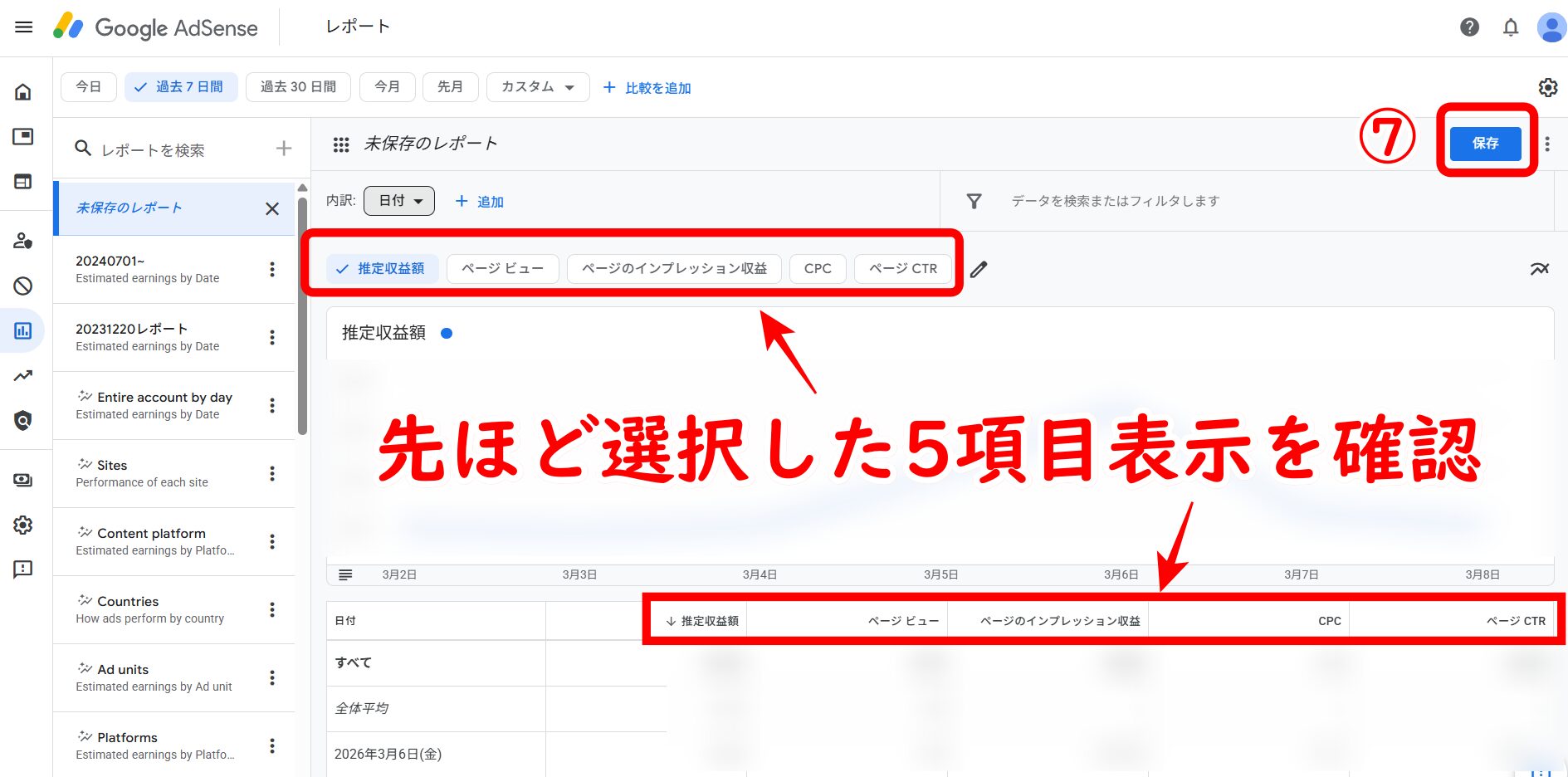Click the blue 保存 button
The height and width of the screenshot is (777, 1568).
(1485, 144)
